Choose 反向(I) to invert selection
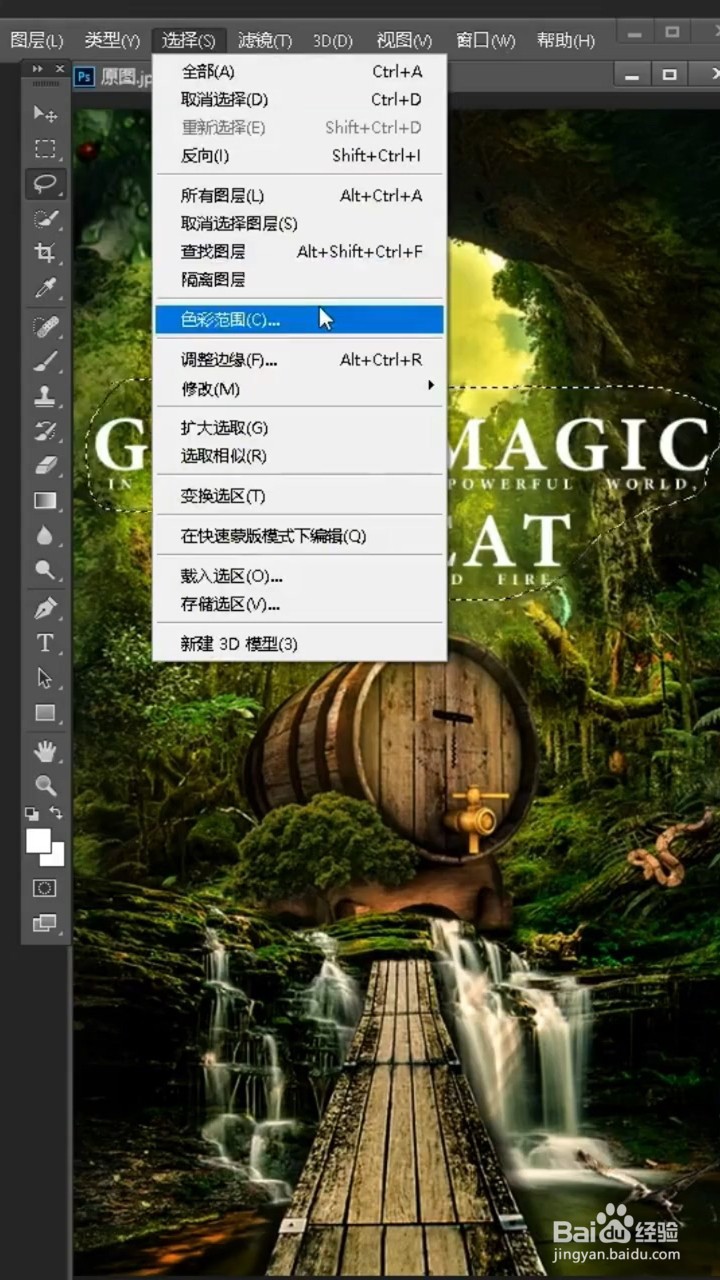Screen dimensions: 720x1280 click(x=299, y=156)
